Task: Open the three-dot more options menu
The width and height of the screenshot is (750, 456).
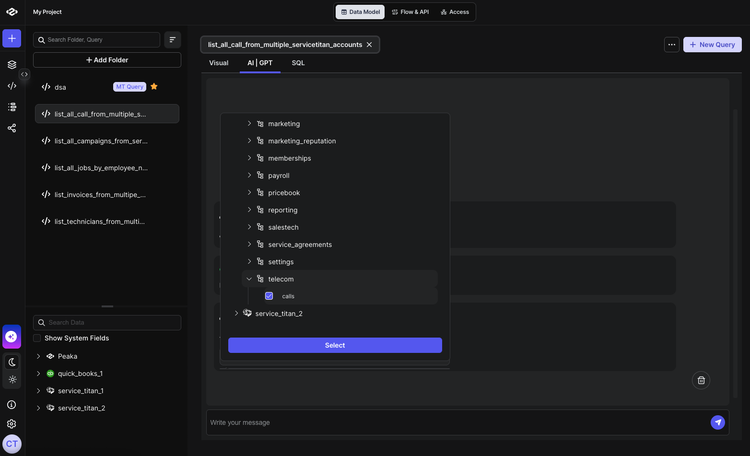Action: click(x=671, y=45)
